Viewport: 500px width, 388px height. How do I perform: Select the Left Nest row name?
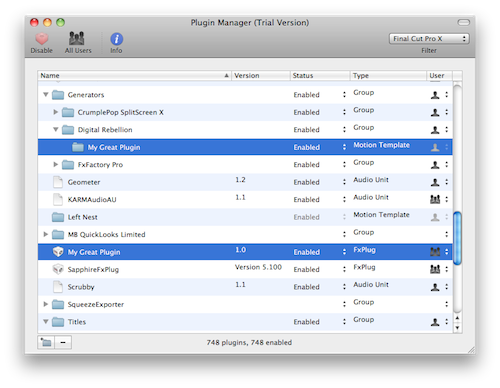83,217
